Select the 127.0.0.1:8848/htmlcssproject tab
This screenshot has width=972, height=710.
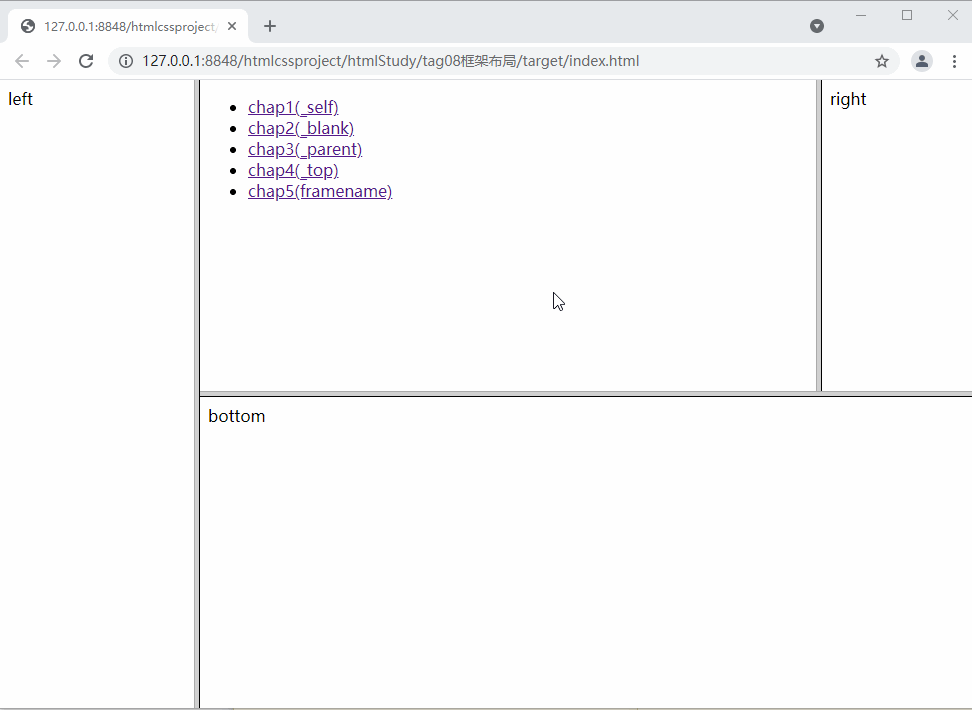128,27
